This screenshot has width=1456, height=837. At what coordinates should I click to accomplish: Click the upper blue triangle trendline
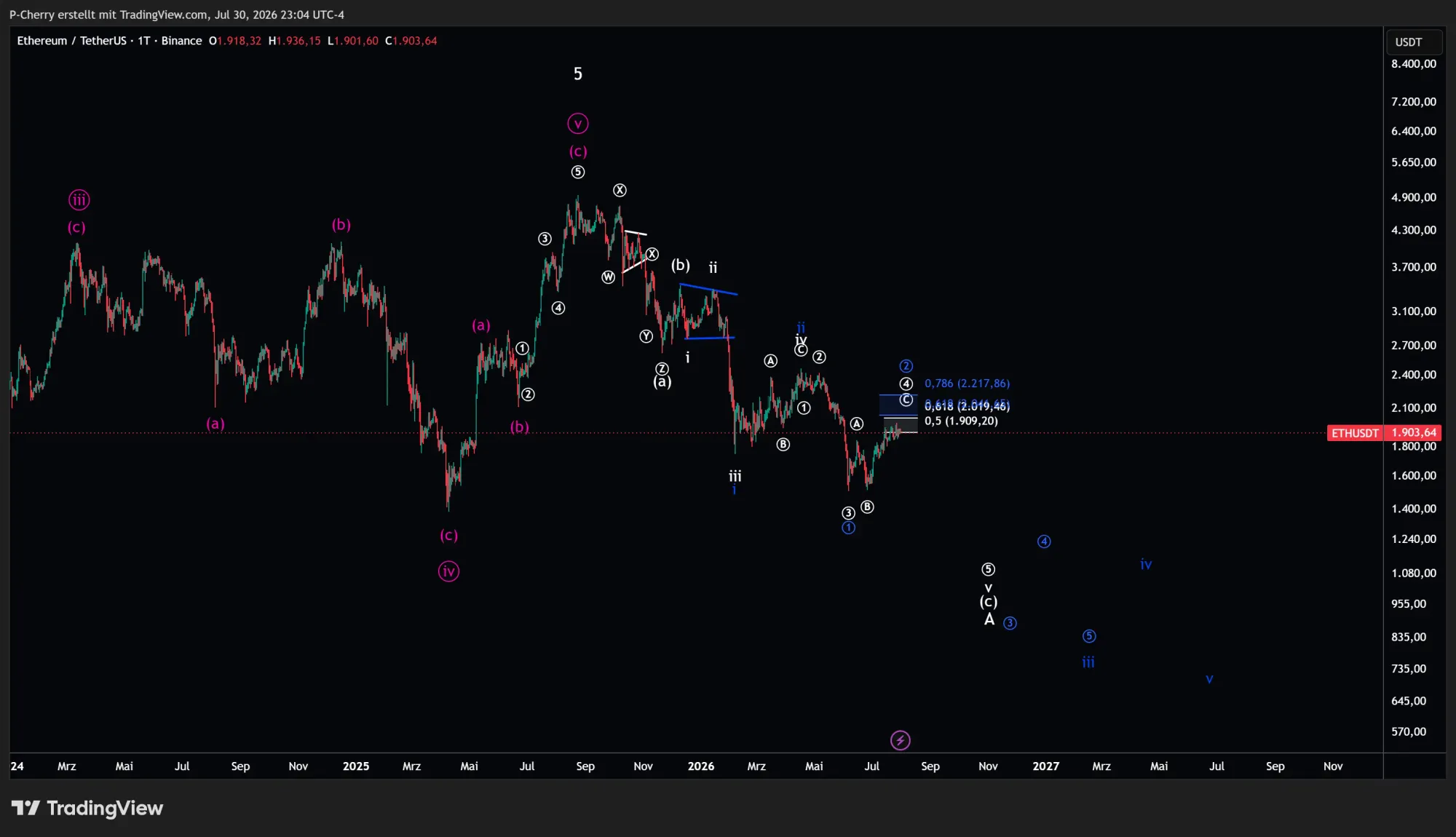click(708, 289)
